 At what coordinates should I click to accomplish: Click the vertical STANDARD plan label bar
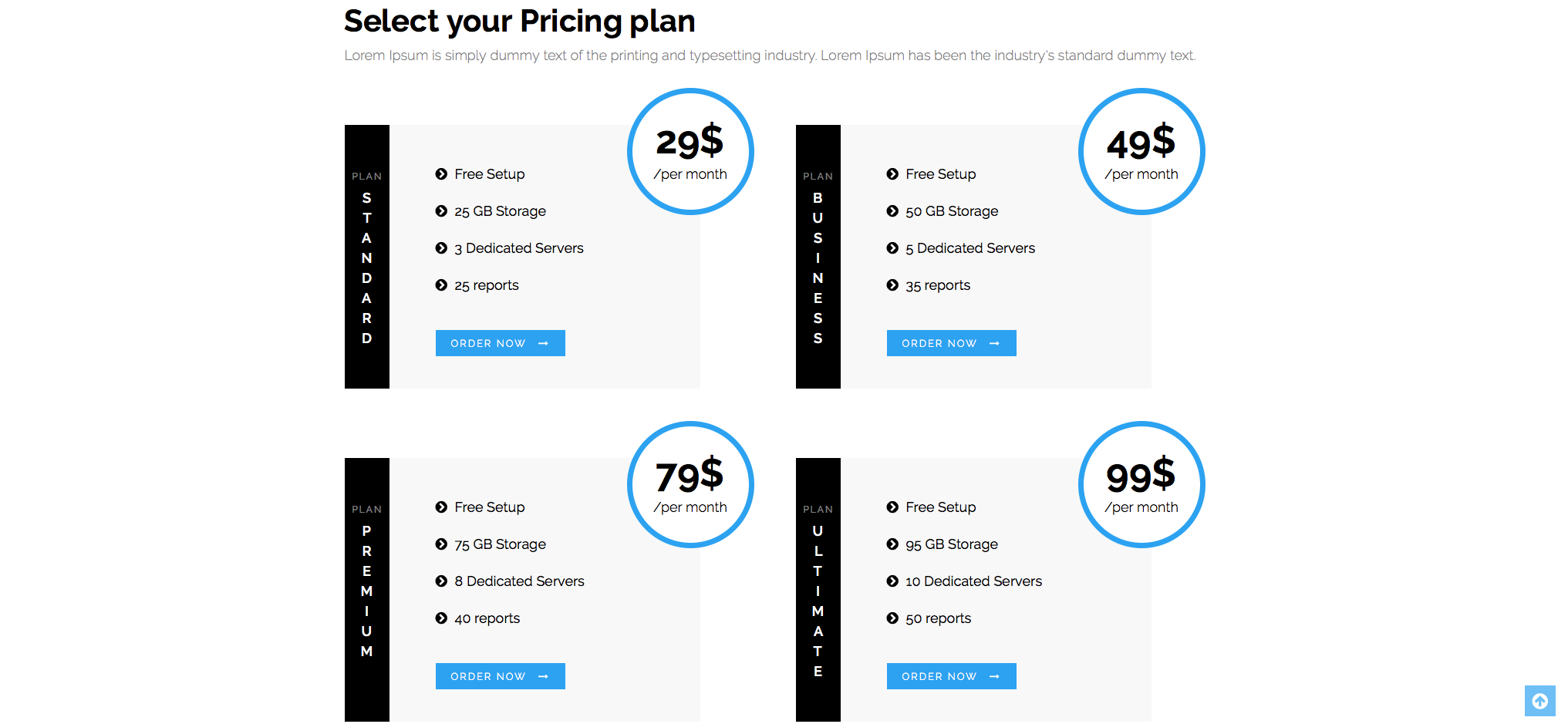(x=367, y=257)
